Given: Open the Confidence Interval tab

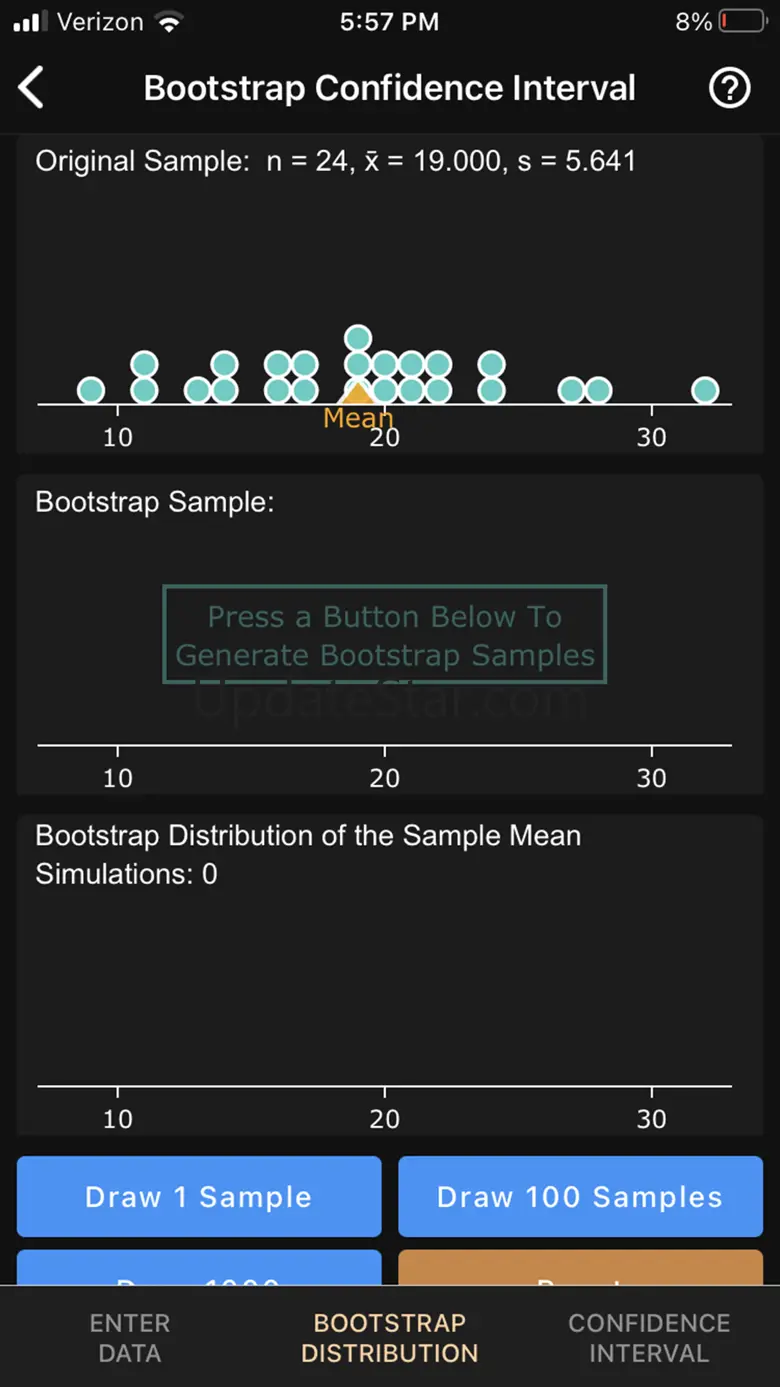Looking at the screenshot, I should point(649,1337).
